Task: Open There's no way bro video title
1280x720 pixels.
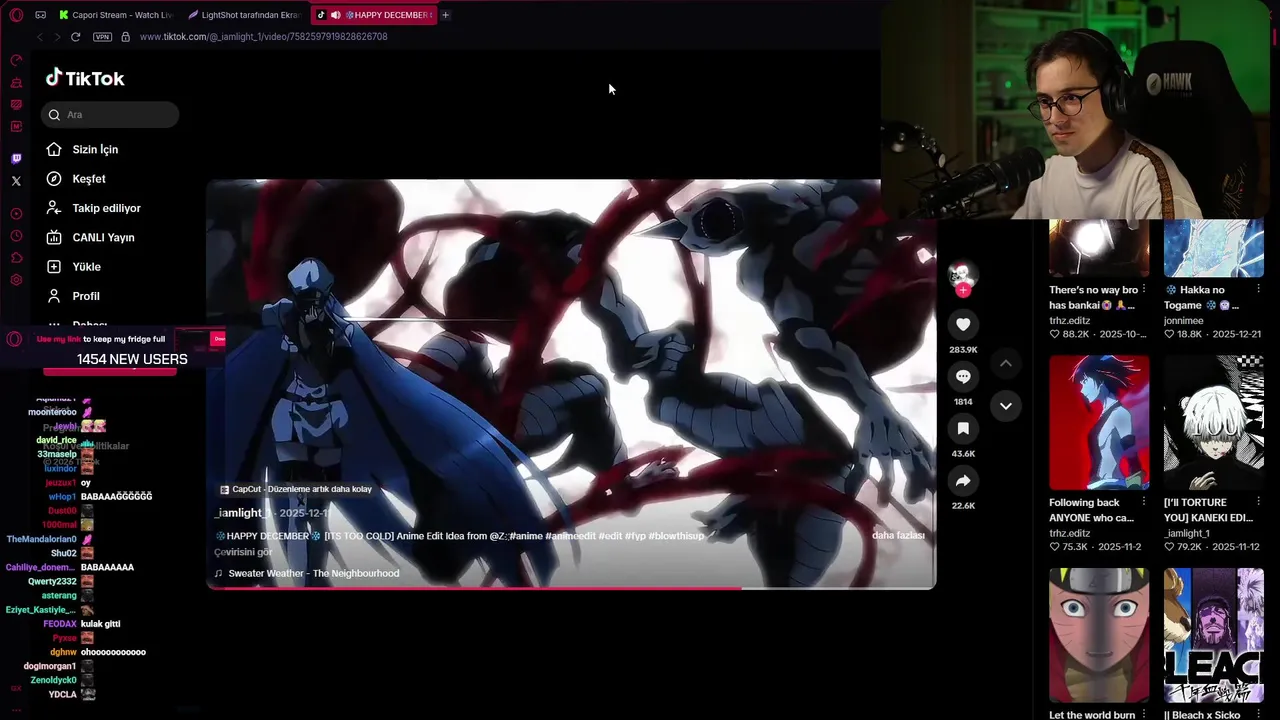Action: (x=1093, y=297)
